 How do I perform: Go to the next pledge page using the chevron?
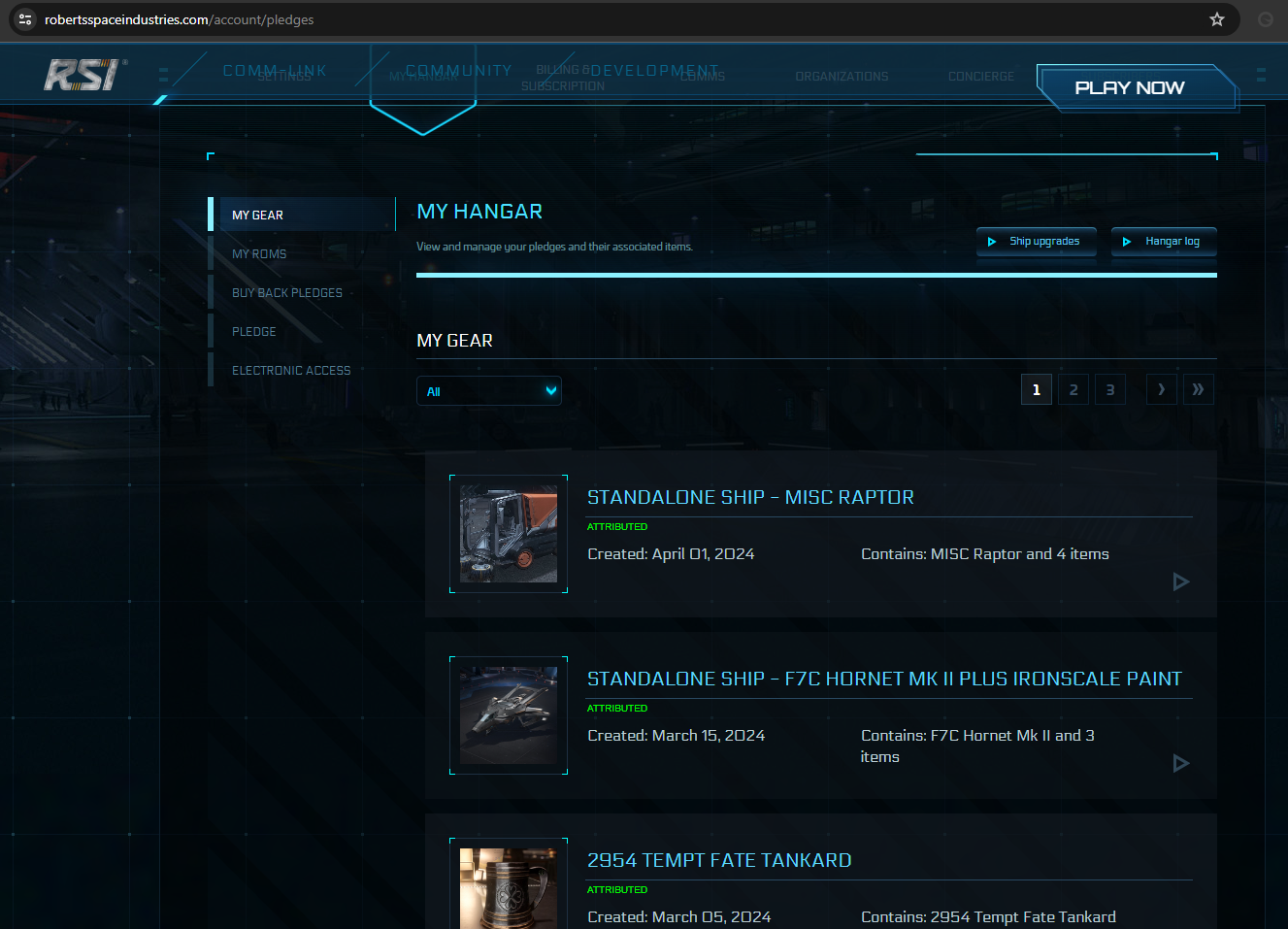1161,388
